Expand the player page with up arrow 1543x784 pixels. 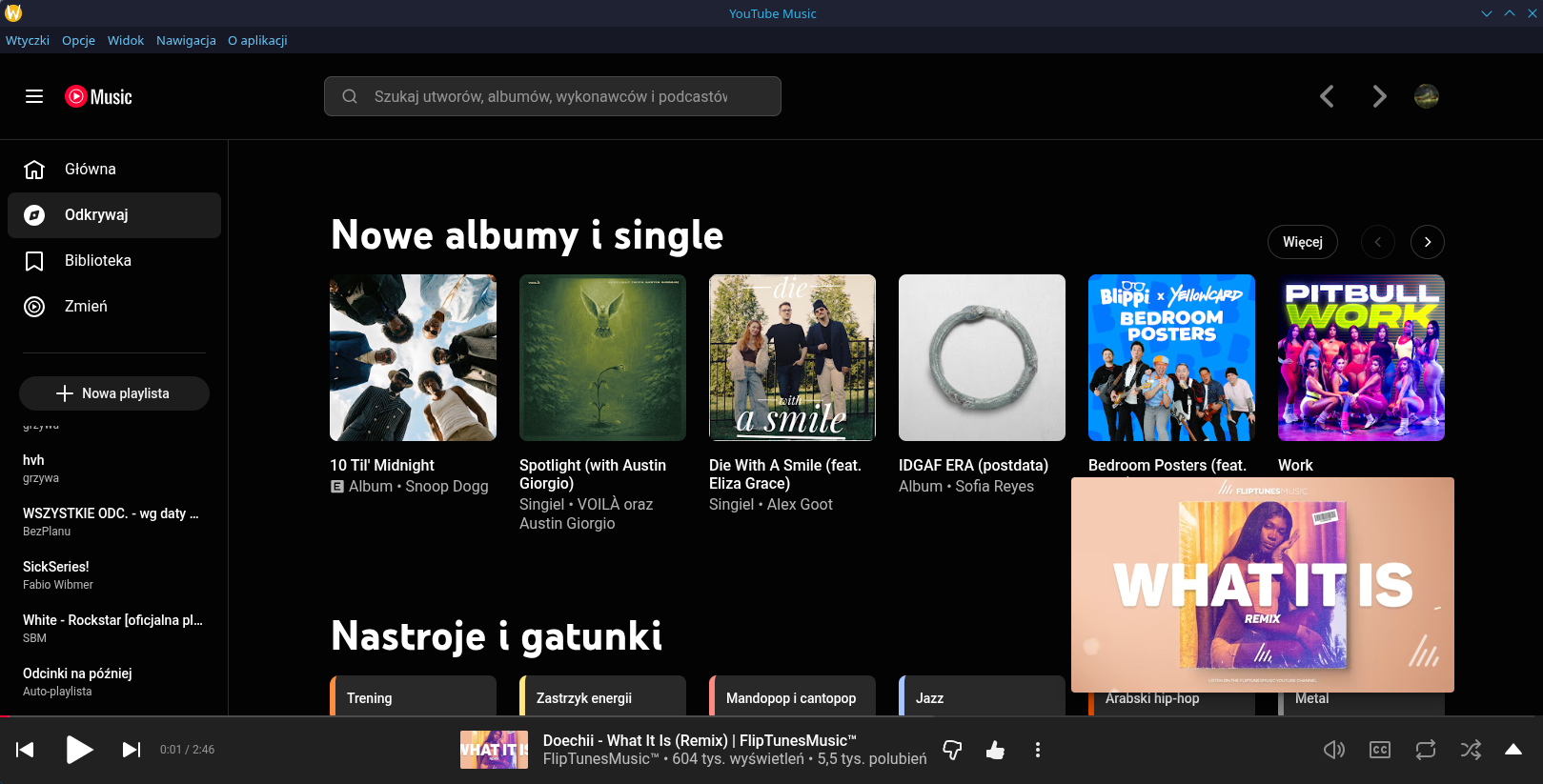[1513, 750]
